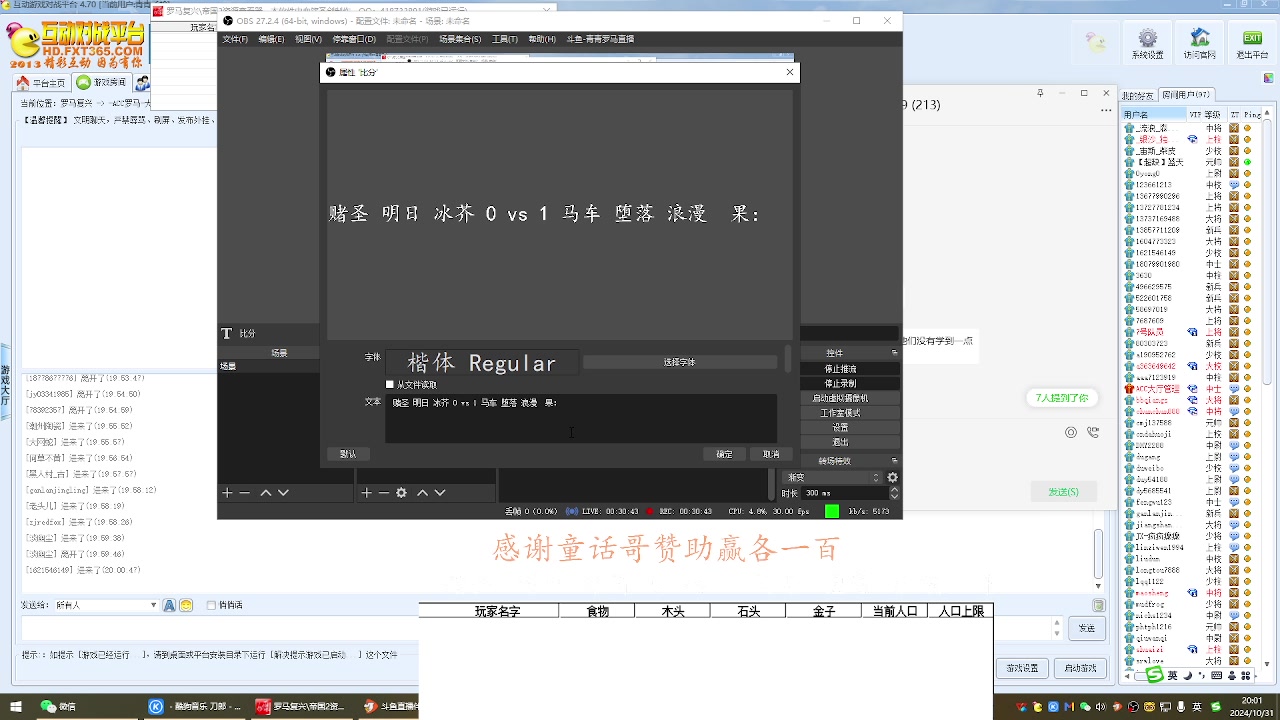Image resolution: width=1280 pixels, height=720 pixels.
Task: Click the properties dialog vertical scrollbar
Action: 788,360
